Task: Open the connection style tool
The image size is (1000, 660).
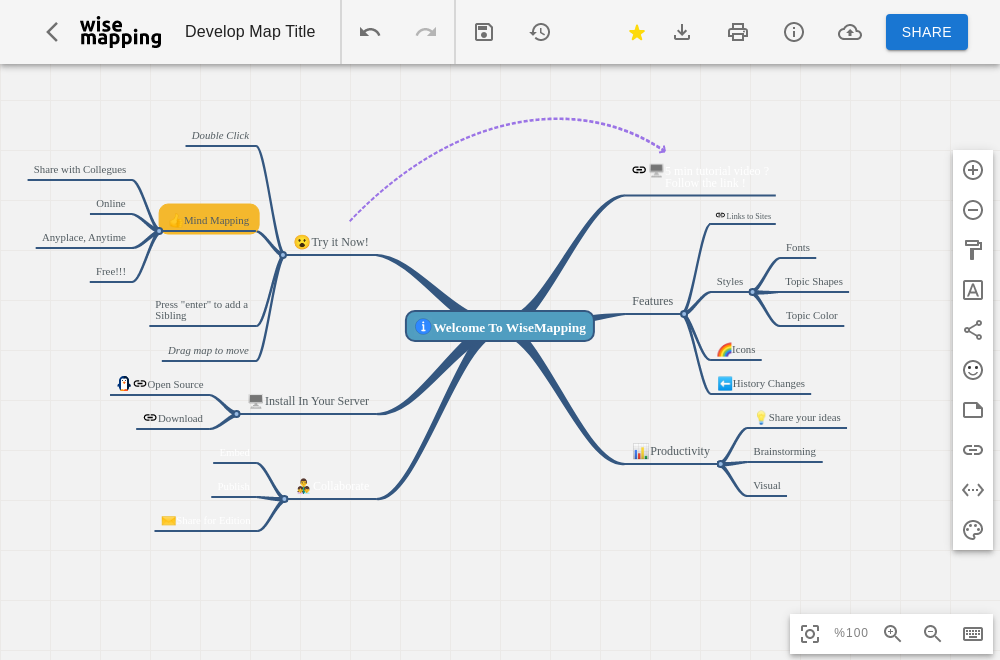Action: click(973, 330)
